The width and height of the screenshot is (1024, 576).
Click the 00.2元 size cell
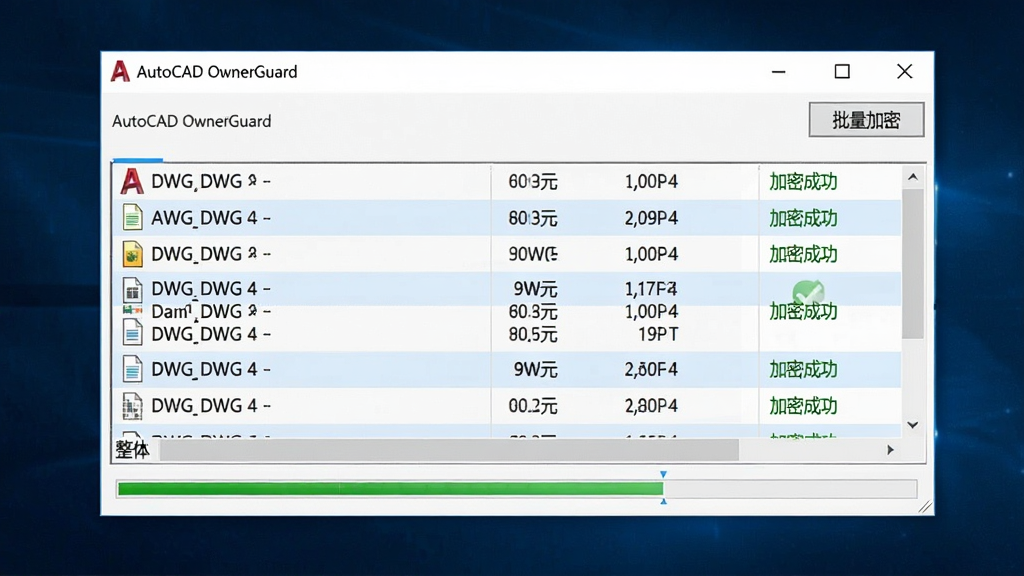[533, 406]
